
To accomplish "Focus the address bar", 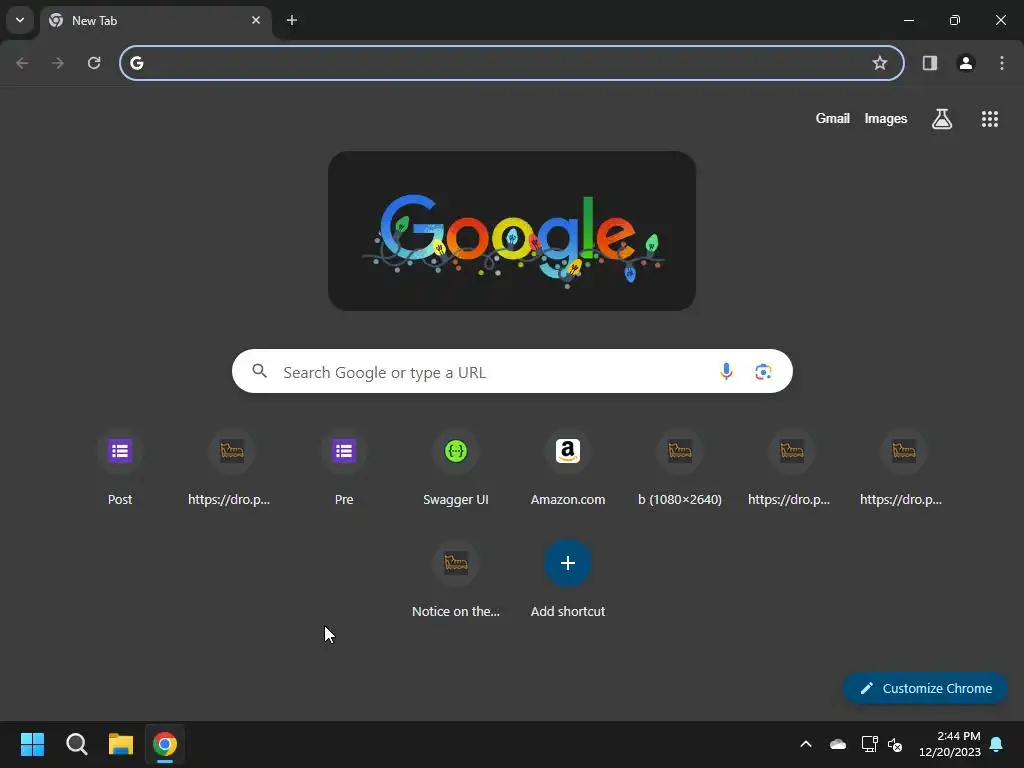I will (512, 63).
